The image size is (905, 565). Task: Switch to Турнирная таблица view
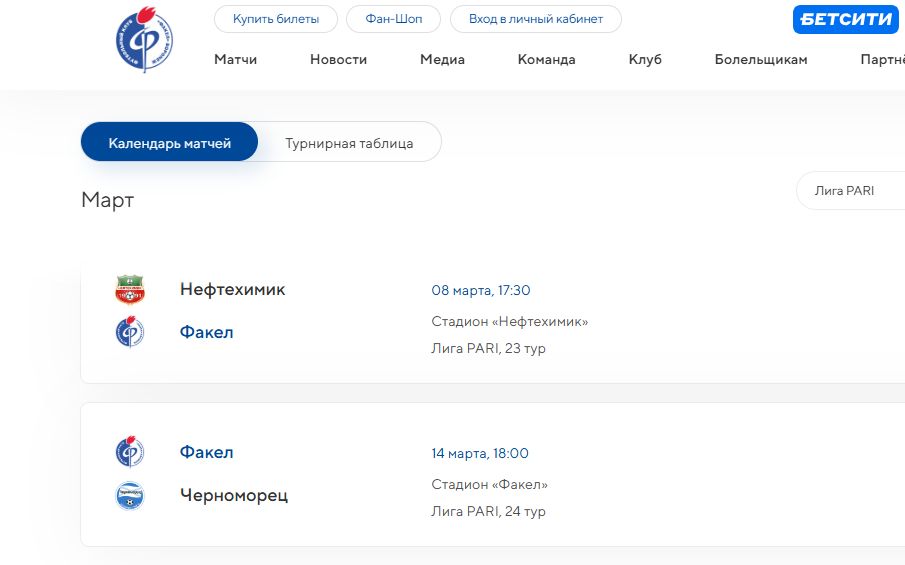click(349, 143)
